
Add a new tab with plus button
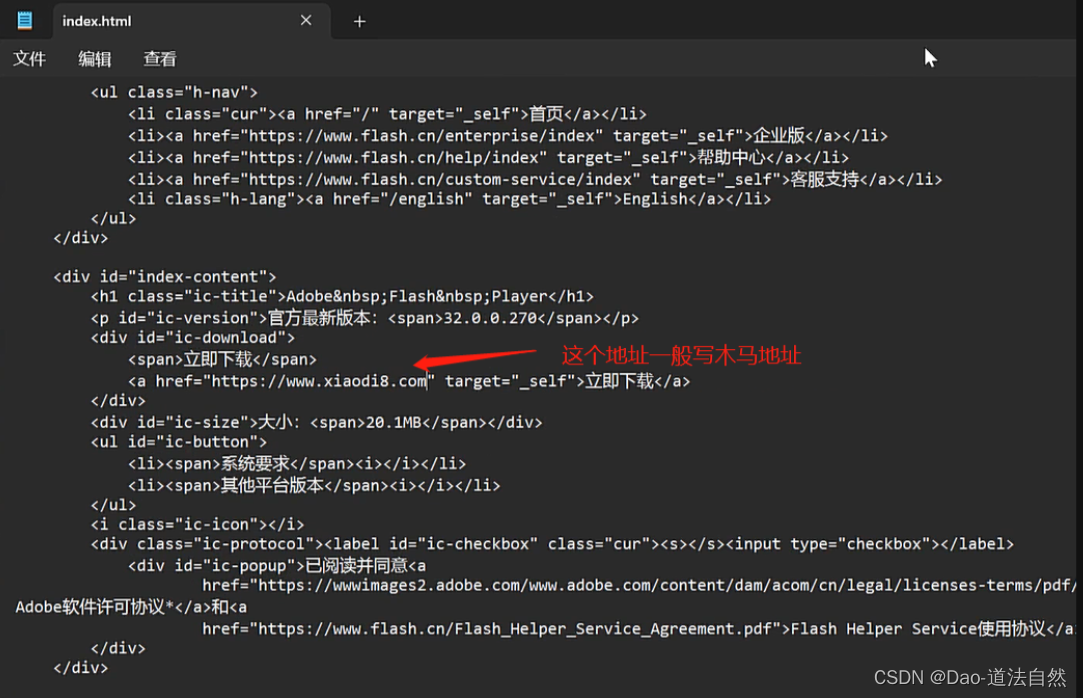point(359,21)
